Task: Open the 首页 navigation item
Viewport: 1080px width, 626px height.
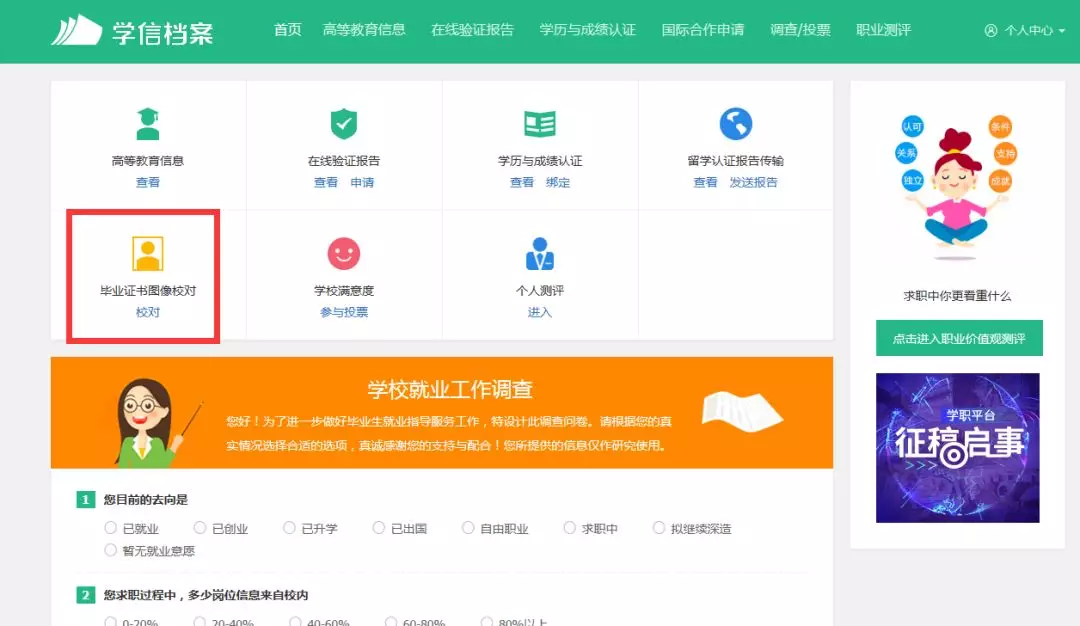Action: point(287,30)
